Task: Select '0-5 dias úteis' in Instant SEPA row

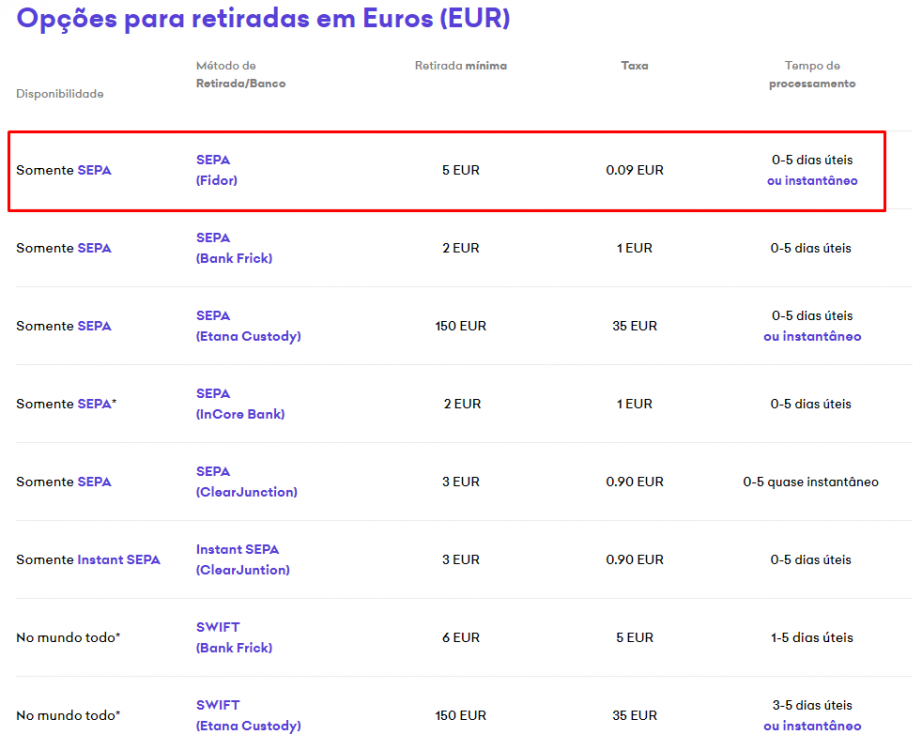Action: coord(811,559)
